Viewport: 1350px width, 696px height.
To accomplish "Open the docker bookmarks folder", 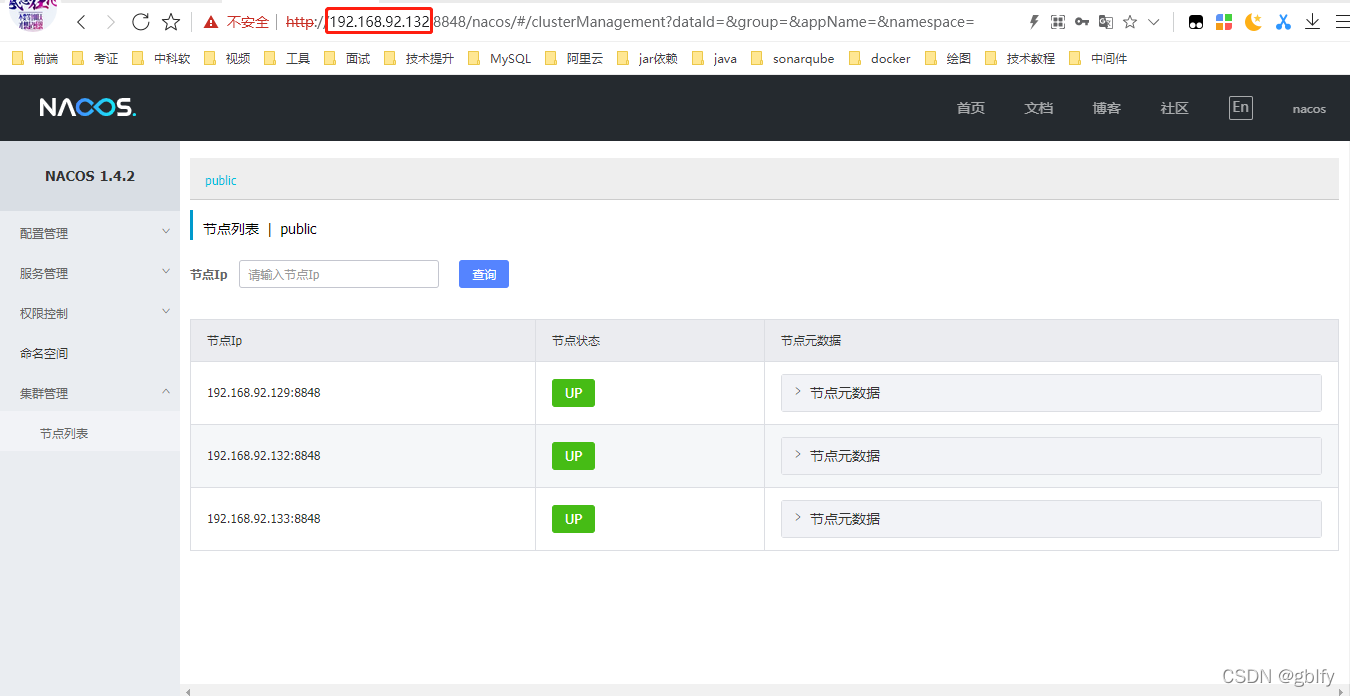I will [x=879, y=59].
